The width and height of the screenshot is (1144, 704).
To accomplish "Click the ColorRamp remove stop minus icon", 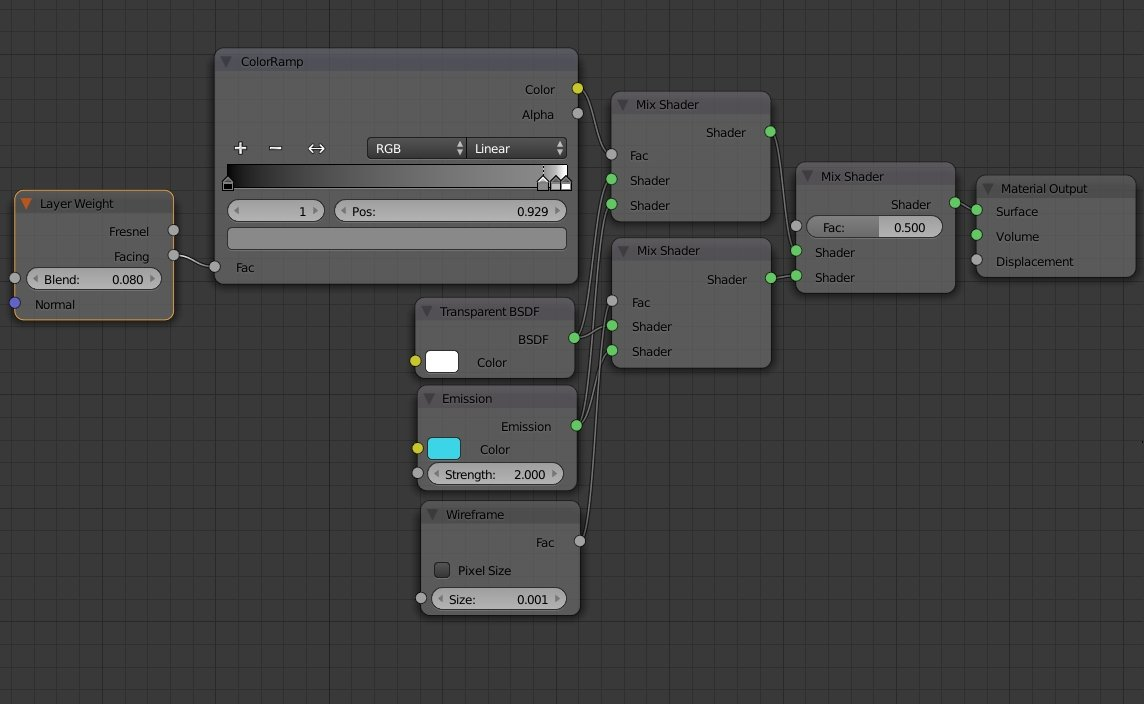I will [x=275, y=148].
